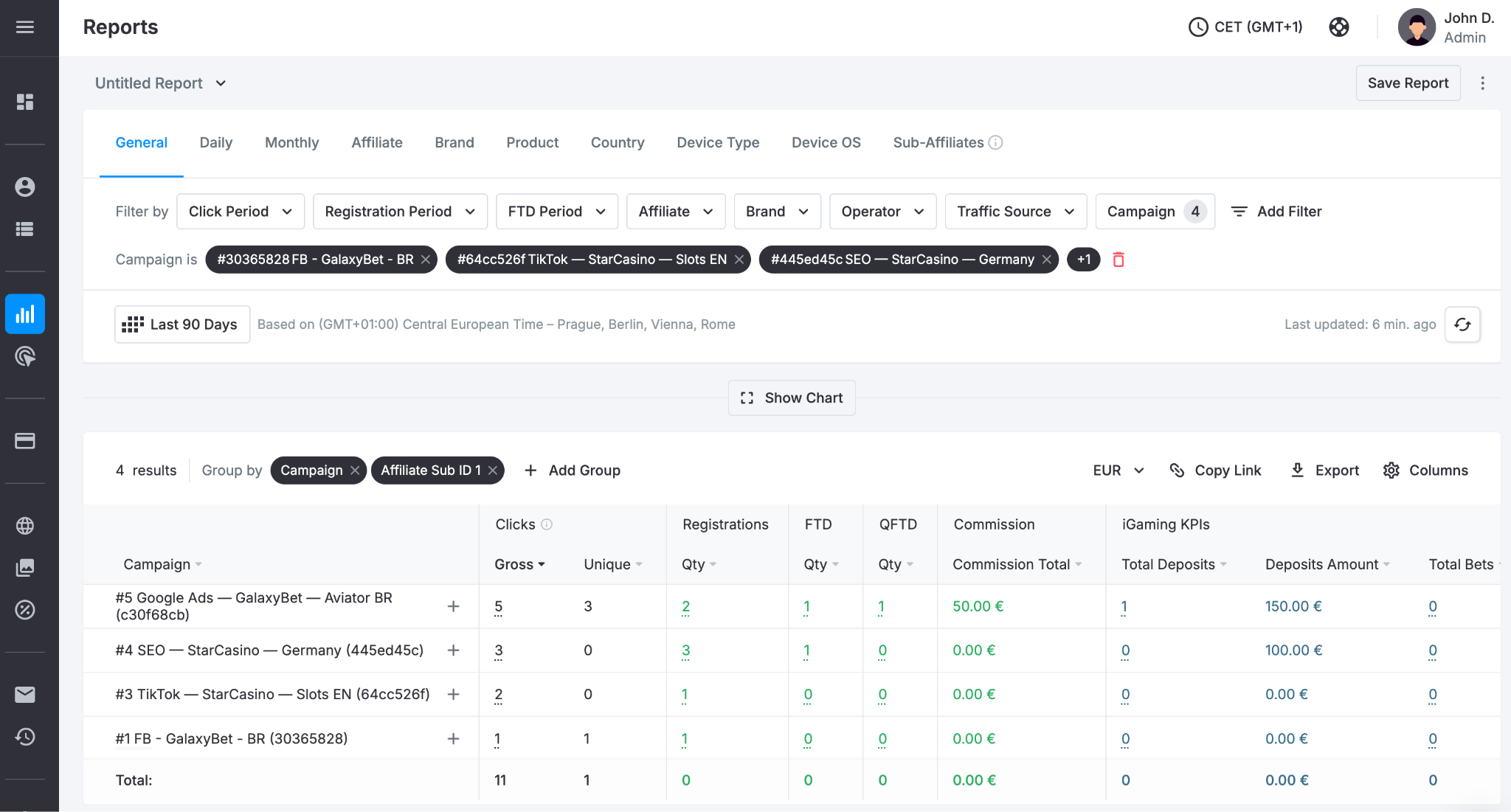The image size is (1511, 812).
Task: Open the dashboard icon in sidebar
Action: 25,102
